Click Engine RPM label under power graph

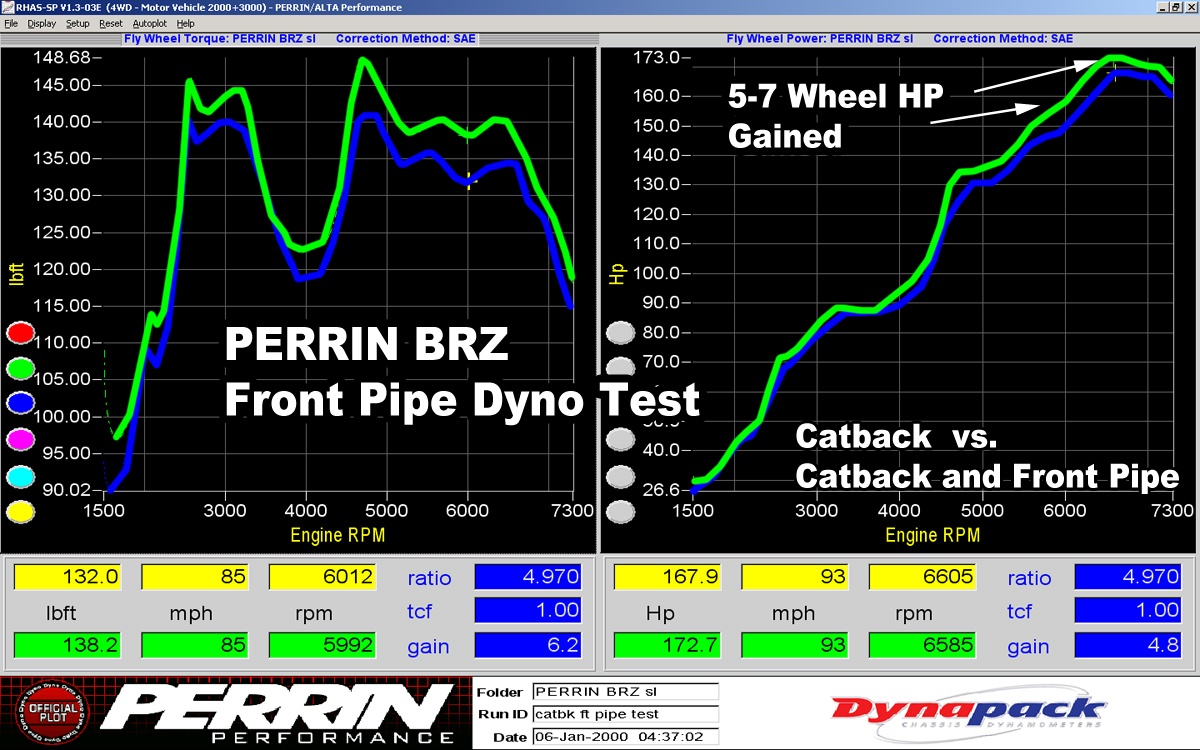pyautogui.click(x=933, y=535)
